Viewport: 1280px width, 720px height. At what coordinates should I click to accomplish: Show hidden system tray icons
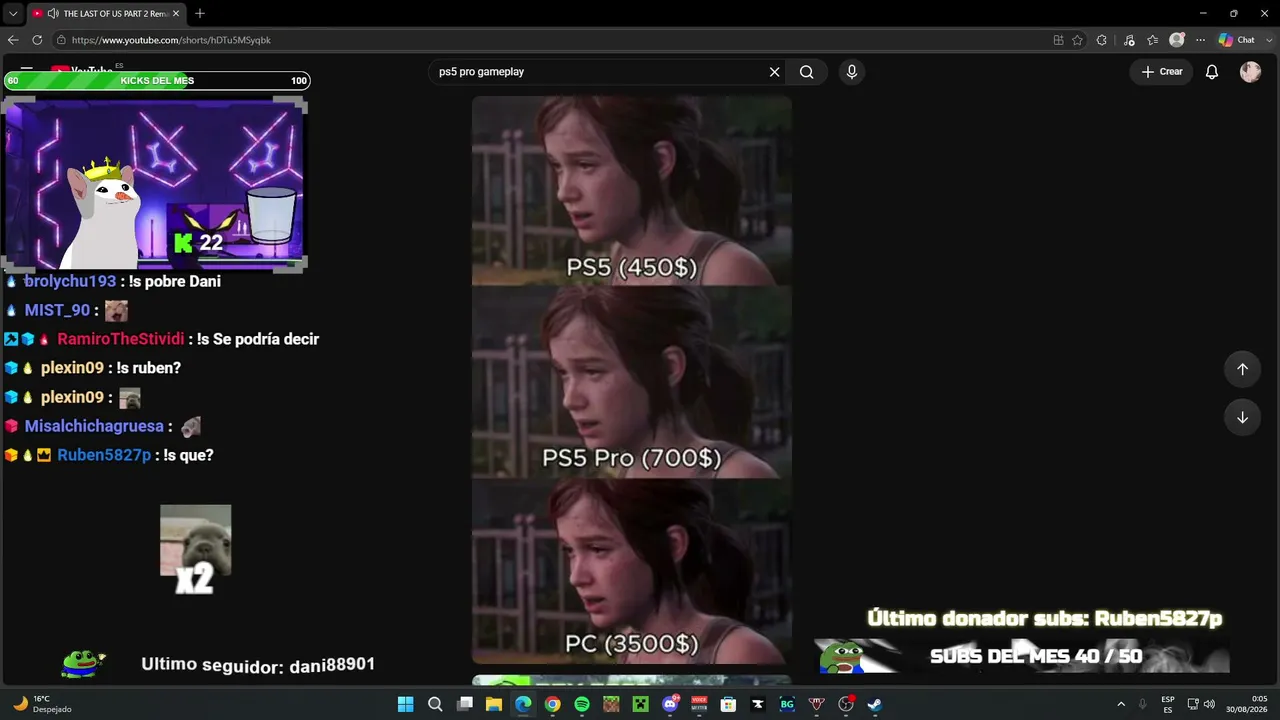click(1121, 704)
